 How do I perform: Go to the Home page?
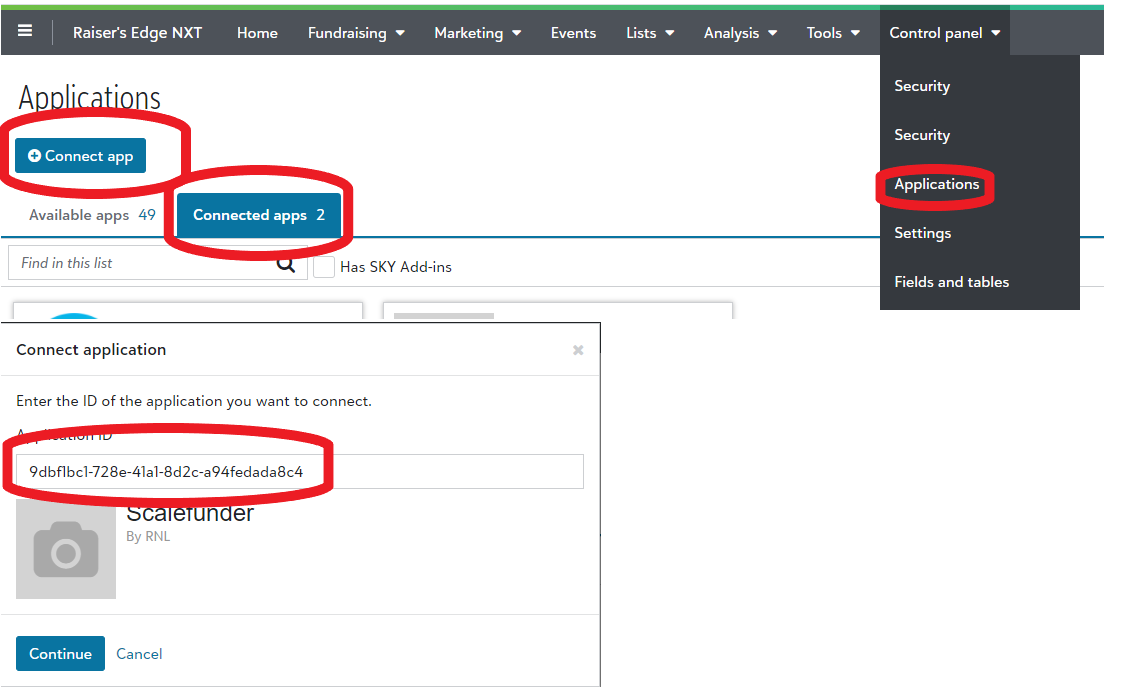[257, 33]
